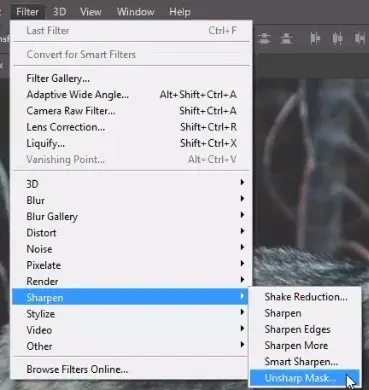Screen dimensions: 369x390
Task: Click align horizontal centers icon in options bar
Action: (x=337, y=38)
